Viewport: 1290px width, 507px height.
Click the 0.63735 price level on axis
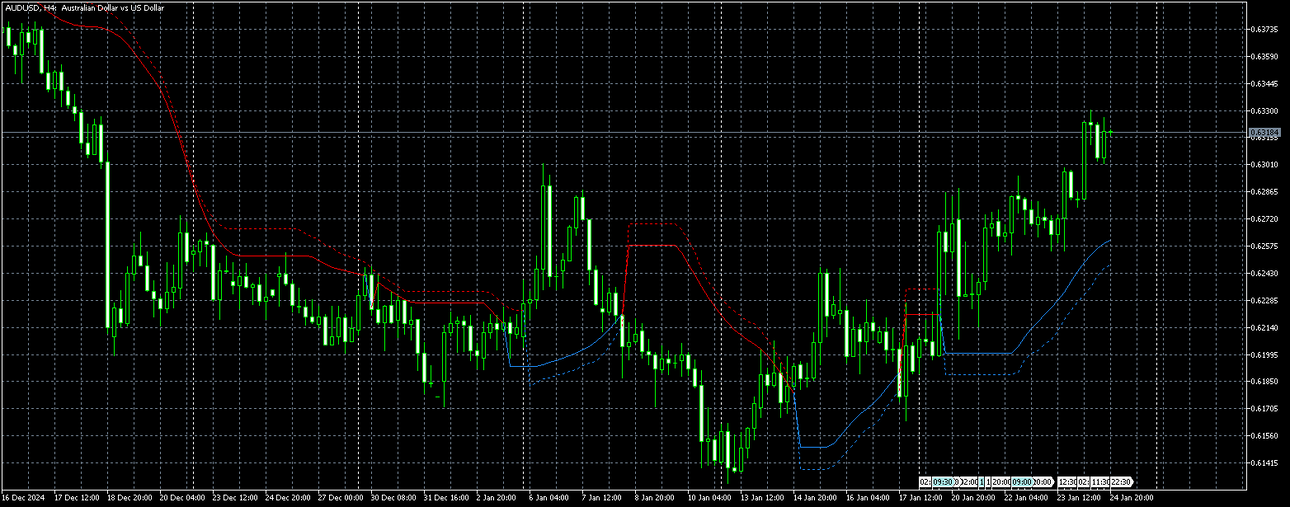click(1265, 29)
